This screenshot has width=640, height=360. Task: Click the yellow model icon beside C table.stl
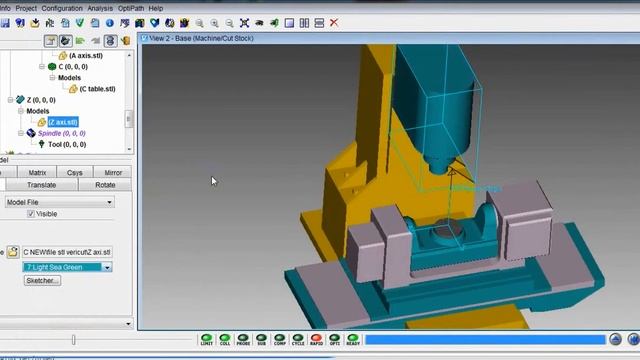(73, 89)
